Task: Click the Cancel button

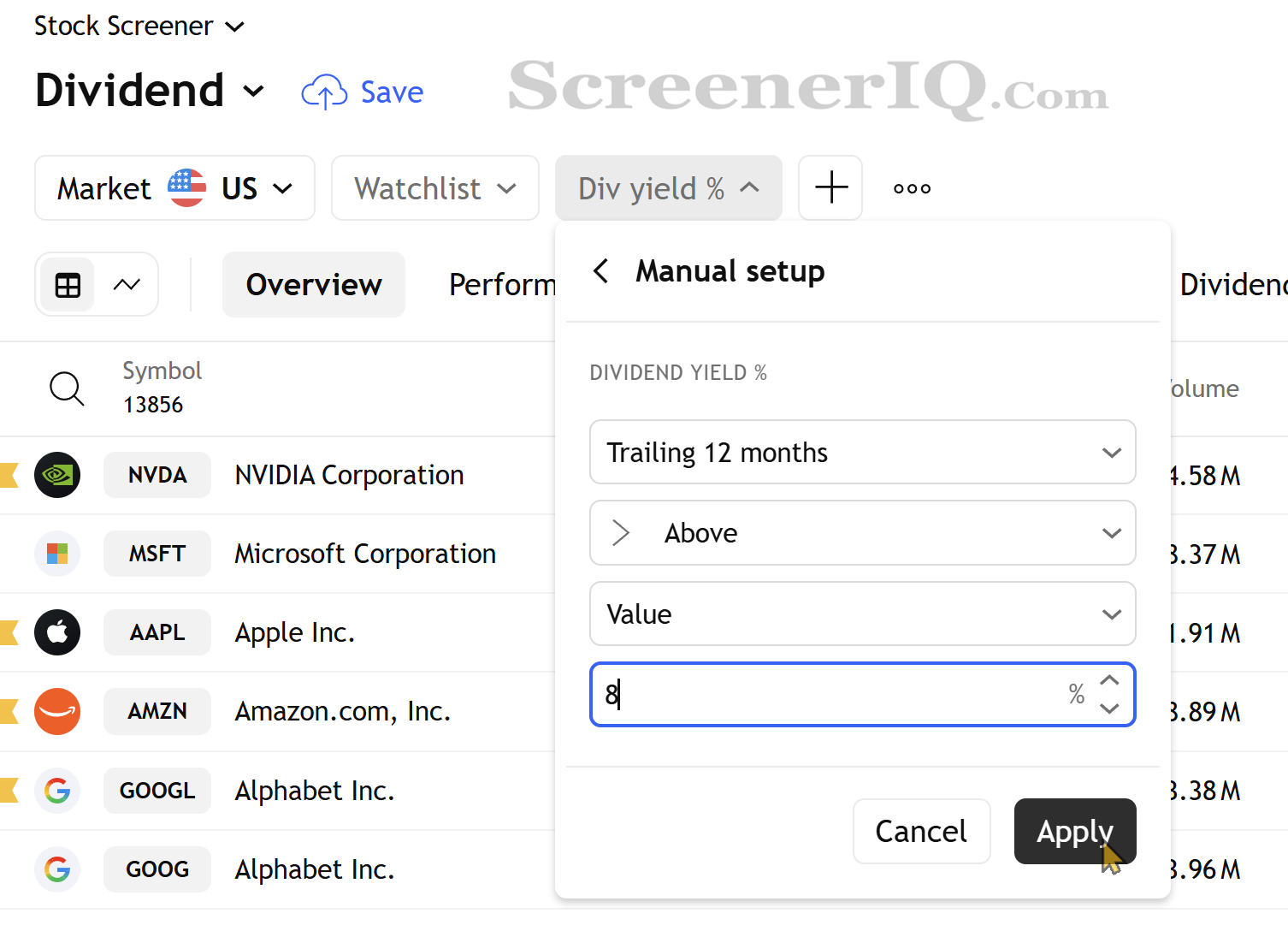Action: (x=921, y=831)
